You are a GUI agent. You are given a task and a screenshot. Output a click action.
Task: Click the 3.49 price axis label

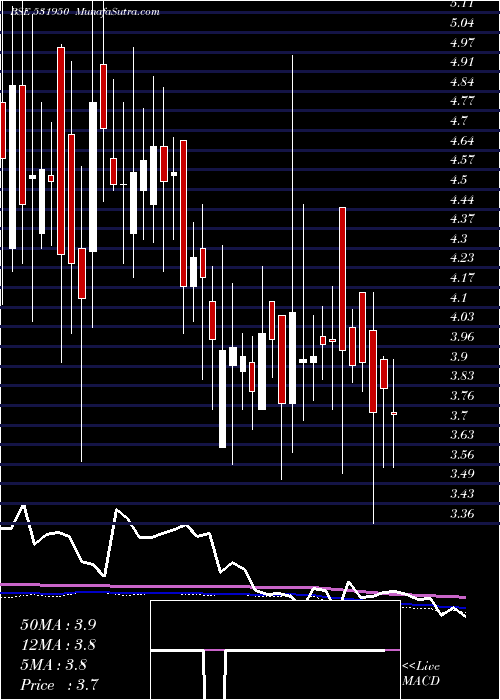click(462, 474)
